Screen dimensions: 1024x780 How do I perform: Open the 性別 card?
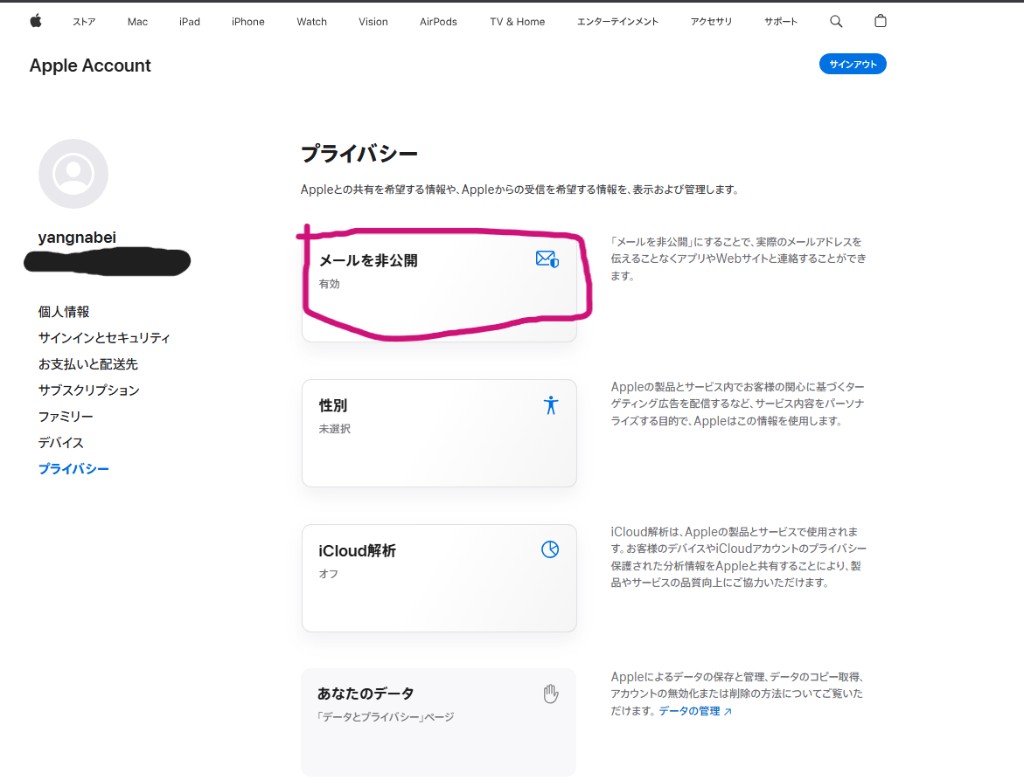(439, 433)
